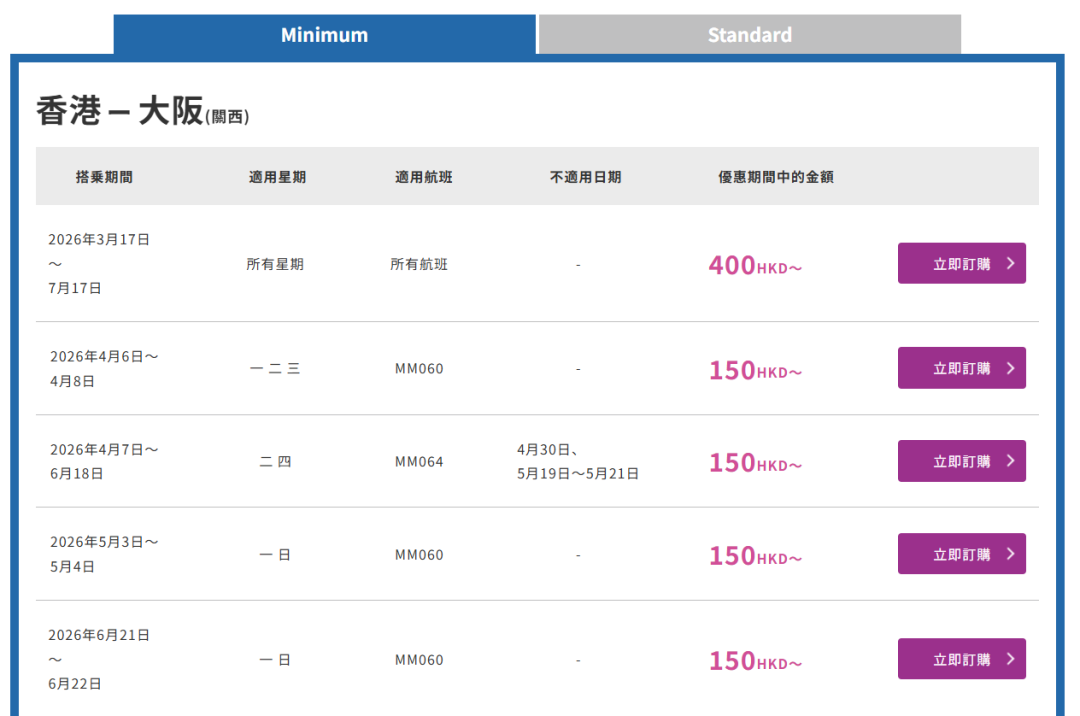
Task: Select the 2026年5月3日～5月4日 period
Action: pos(104,554)
